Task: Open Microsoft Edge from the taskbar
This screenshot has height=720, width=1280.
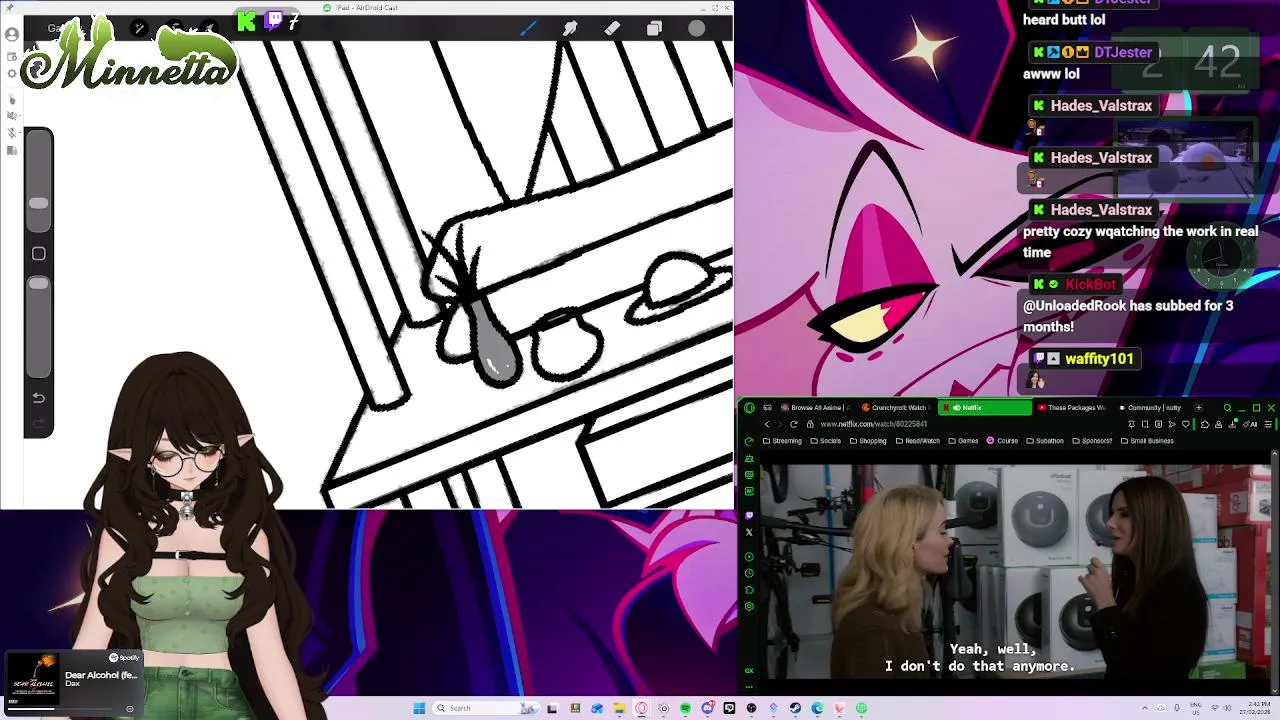Action: 817,708
